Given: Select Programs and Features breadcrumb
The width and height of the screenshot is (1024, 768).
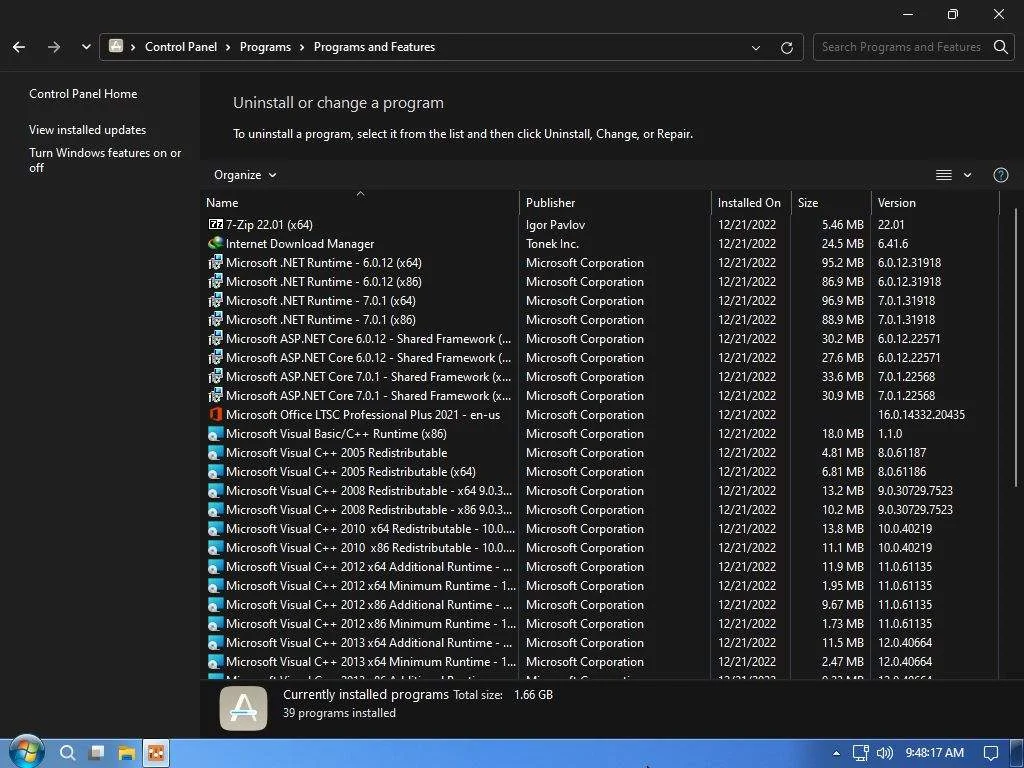Looking at the screenshot, I should 374,47.
